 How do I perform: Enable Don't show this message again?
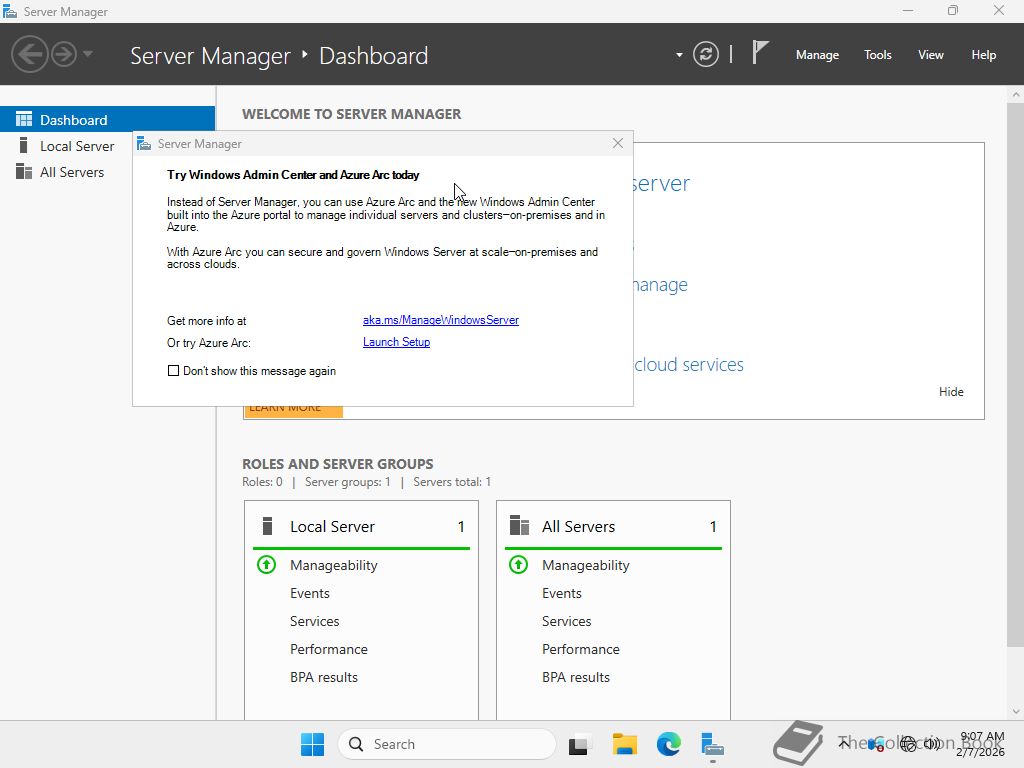[x=174, y=371]
